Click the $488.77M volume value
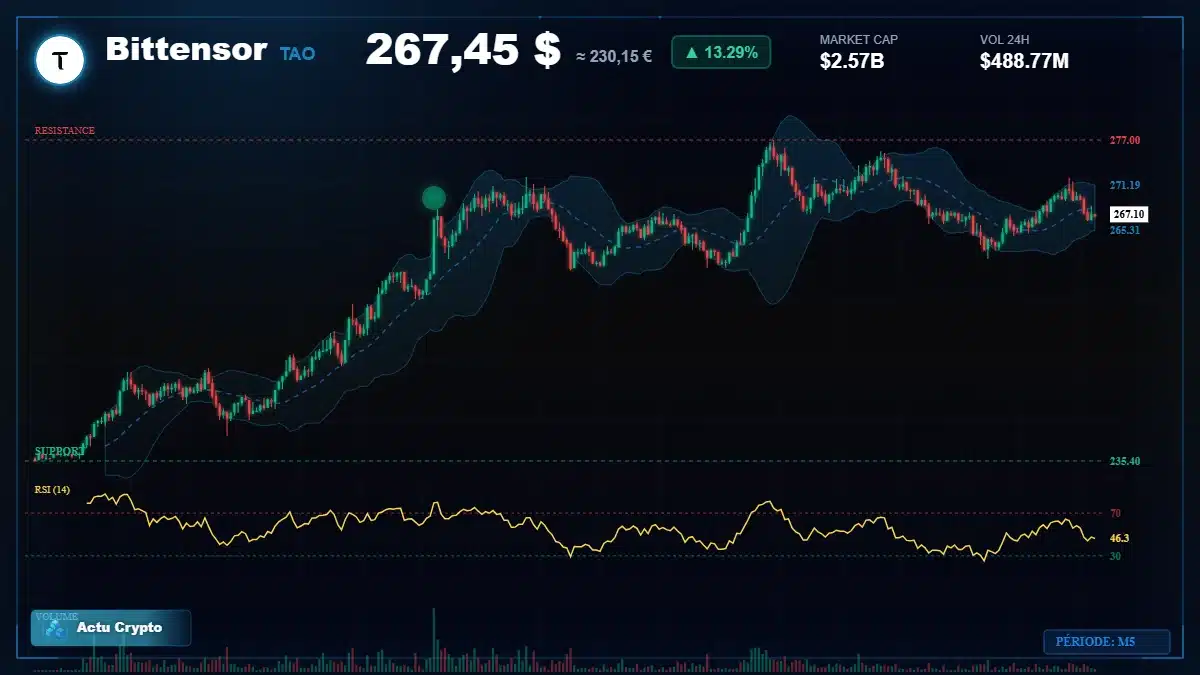Screen dimensions: 1200x675 point(1025,62)
